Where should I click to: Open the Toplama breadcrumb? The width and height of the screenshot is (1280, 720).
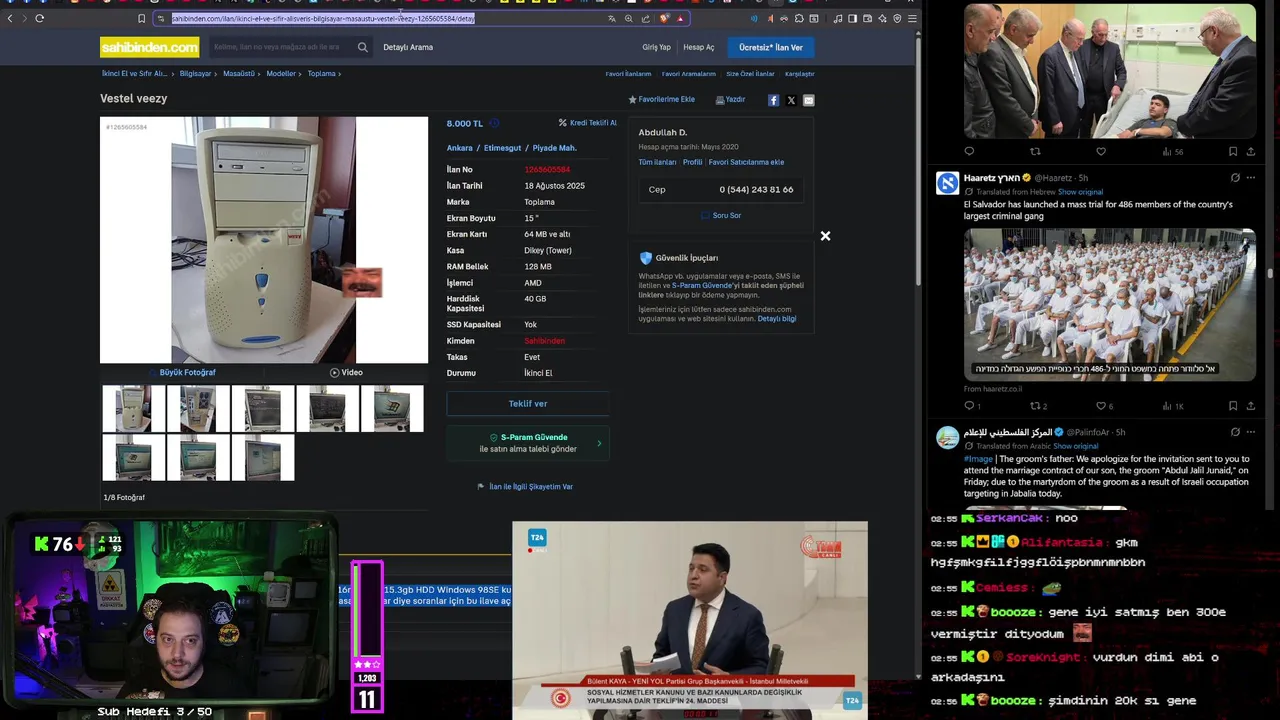click(321, 74)
